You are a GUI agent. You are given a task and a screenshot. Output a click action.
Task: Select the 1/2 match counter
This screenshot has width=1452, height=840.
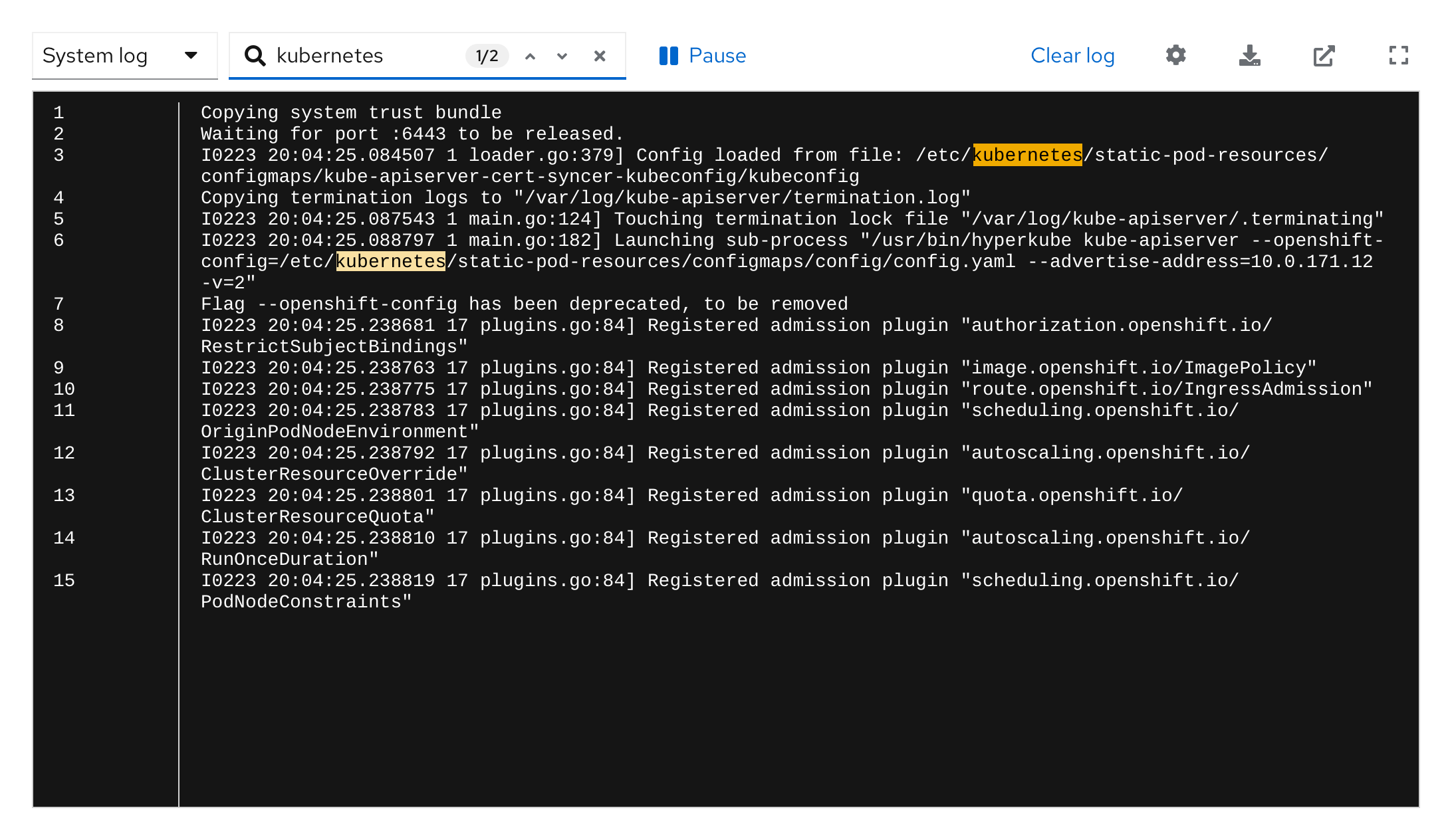pyautogui.click(x=486, y=56)
